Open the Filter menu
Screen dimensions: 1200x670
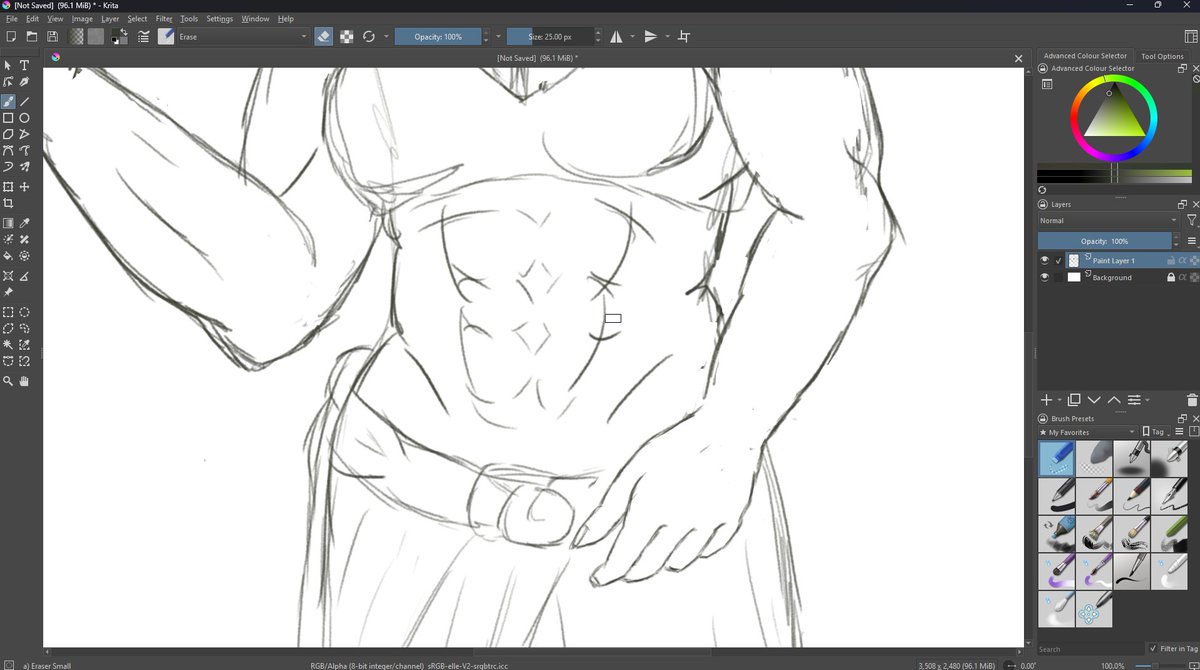pyautogui.click(x=164, y=17)
